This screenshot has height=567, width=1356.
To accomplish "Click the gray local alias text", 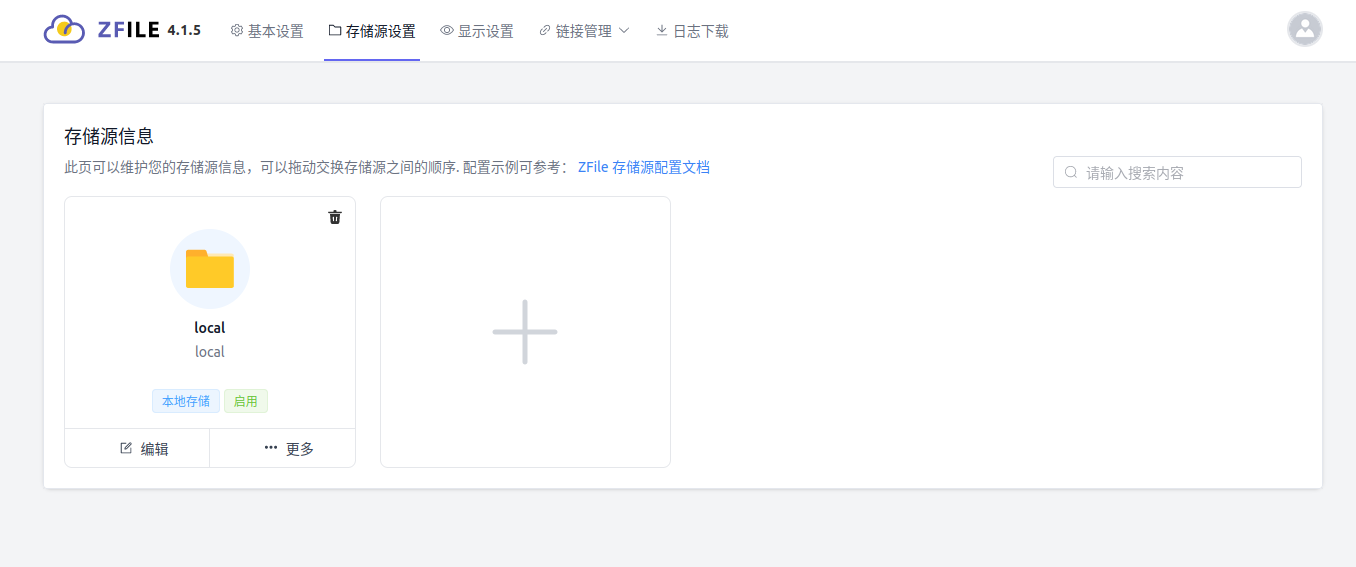I will 210,352.
